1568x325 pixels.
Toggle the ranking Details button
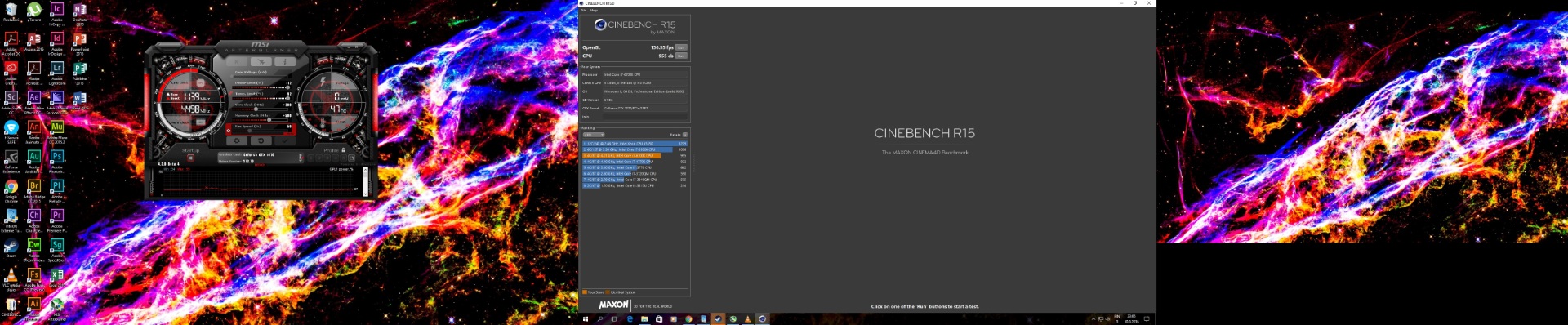coord(685,135)
